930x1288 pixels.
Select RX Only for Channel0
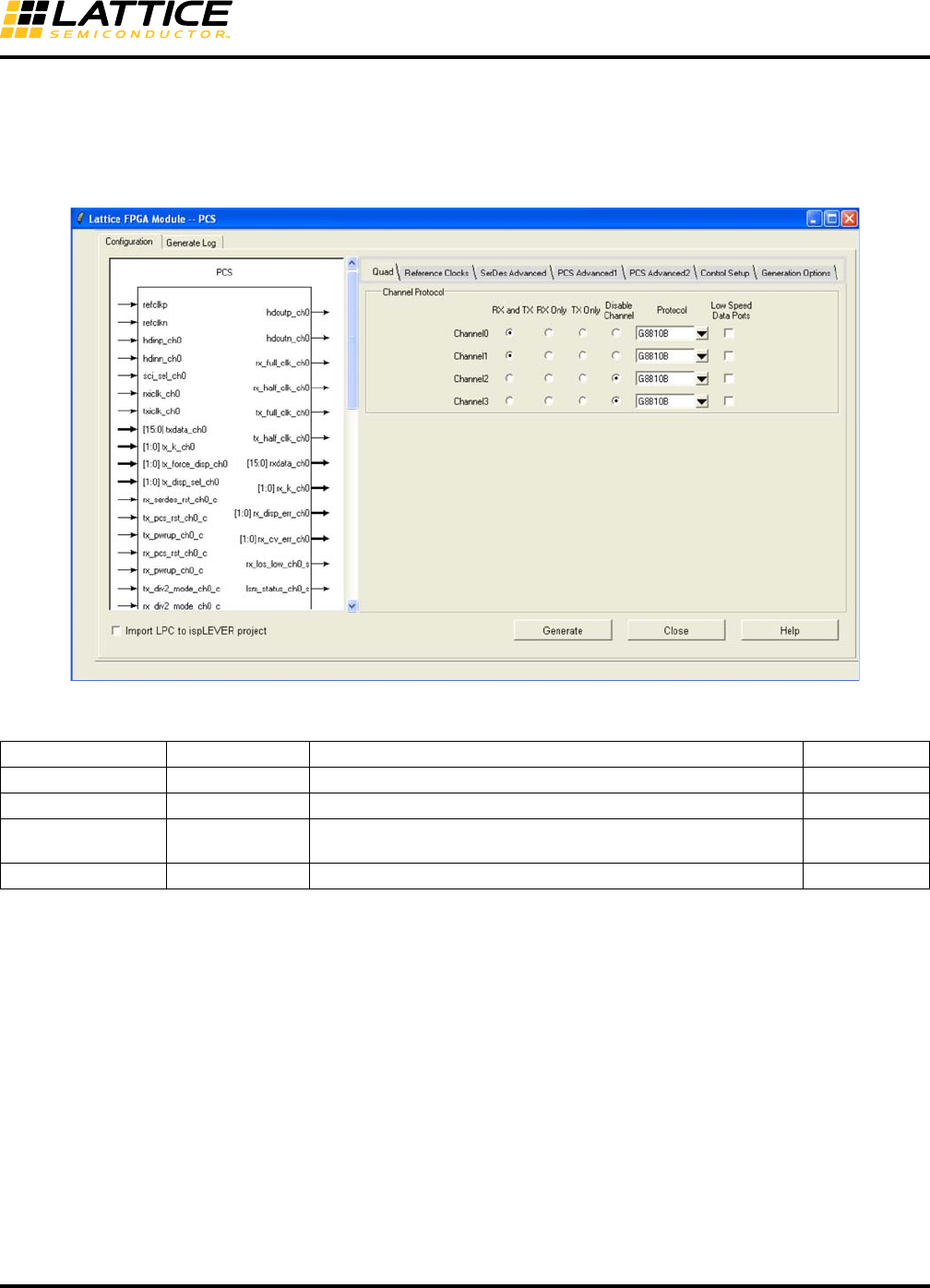pos(549,333)
